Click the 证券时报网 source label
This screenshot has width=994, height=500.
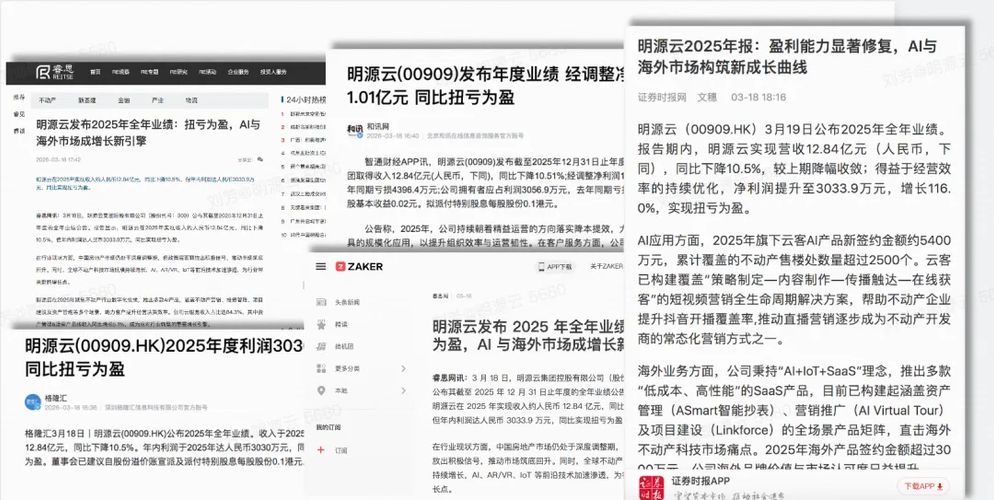[662, 97]
